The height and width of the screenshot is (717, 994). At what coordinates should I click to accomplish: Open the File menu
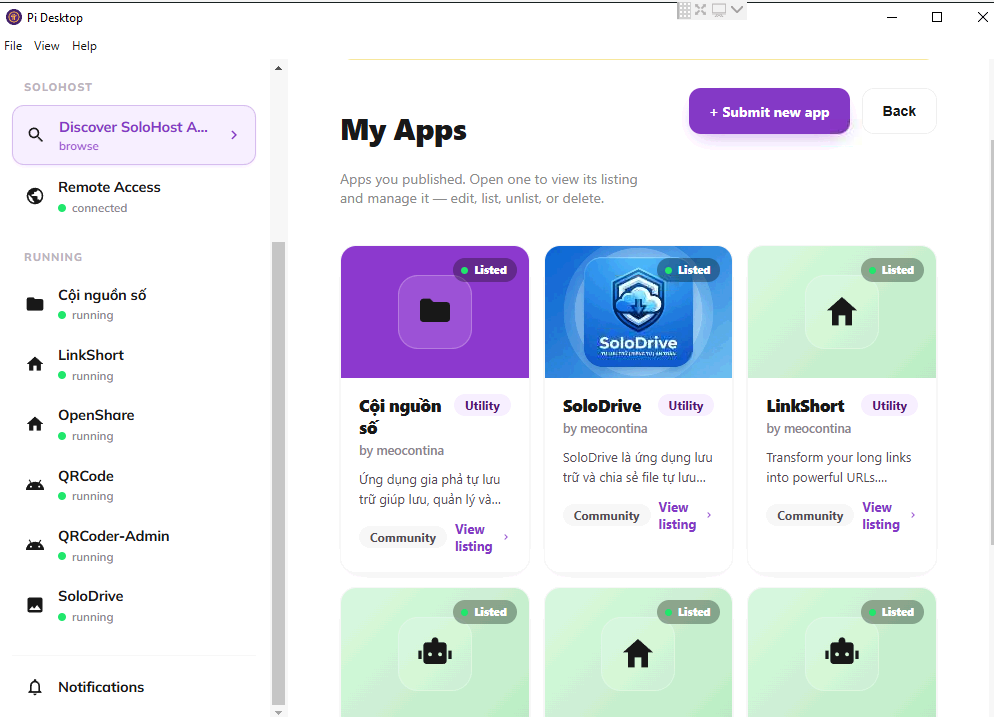[x=13, y=46]
